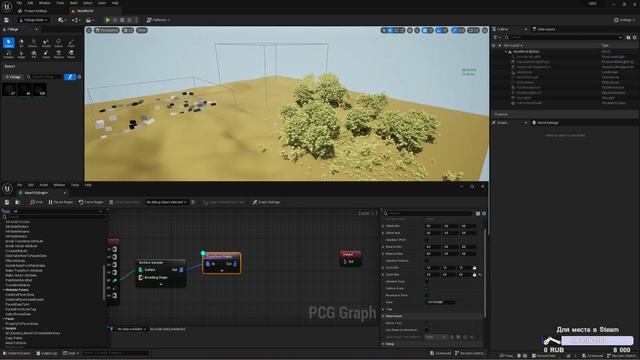Toggle the Recompute Seed checkbox
Screen dimensions: 640x360
[x=427, y=295]
